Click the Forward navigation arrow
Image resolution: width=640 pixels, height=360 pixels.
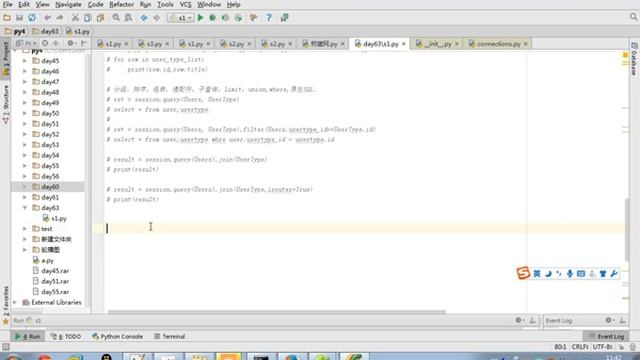[156, 18]
